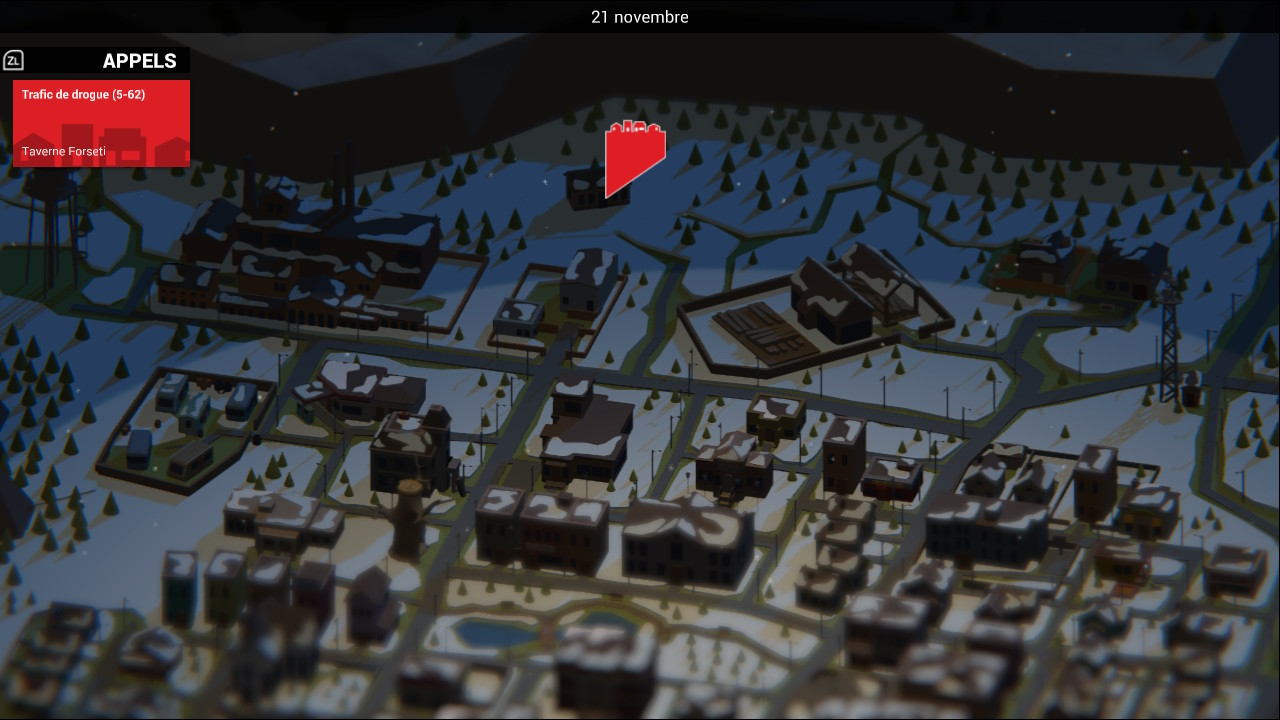1280x720 pixels.
Task: Open the Trafic de drogue (5-62) call card
Action: (x=101, y=123)
